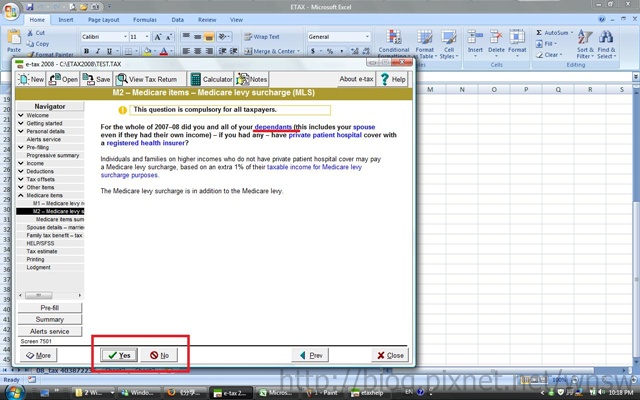This screenshot has width=640, height=400.
Task: Open the e-tax Calculator
Action: coord(211,79)
